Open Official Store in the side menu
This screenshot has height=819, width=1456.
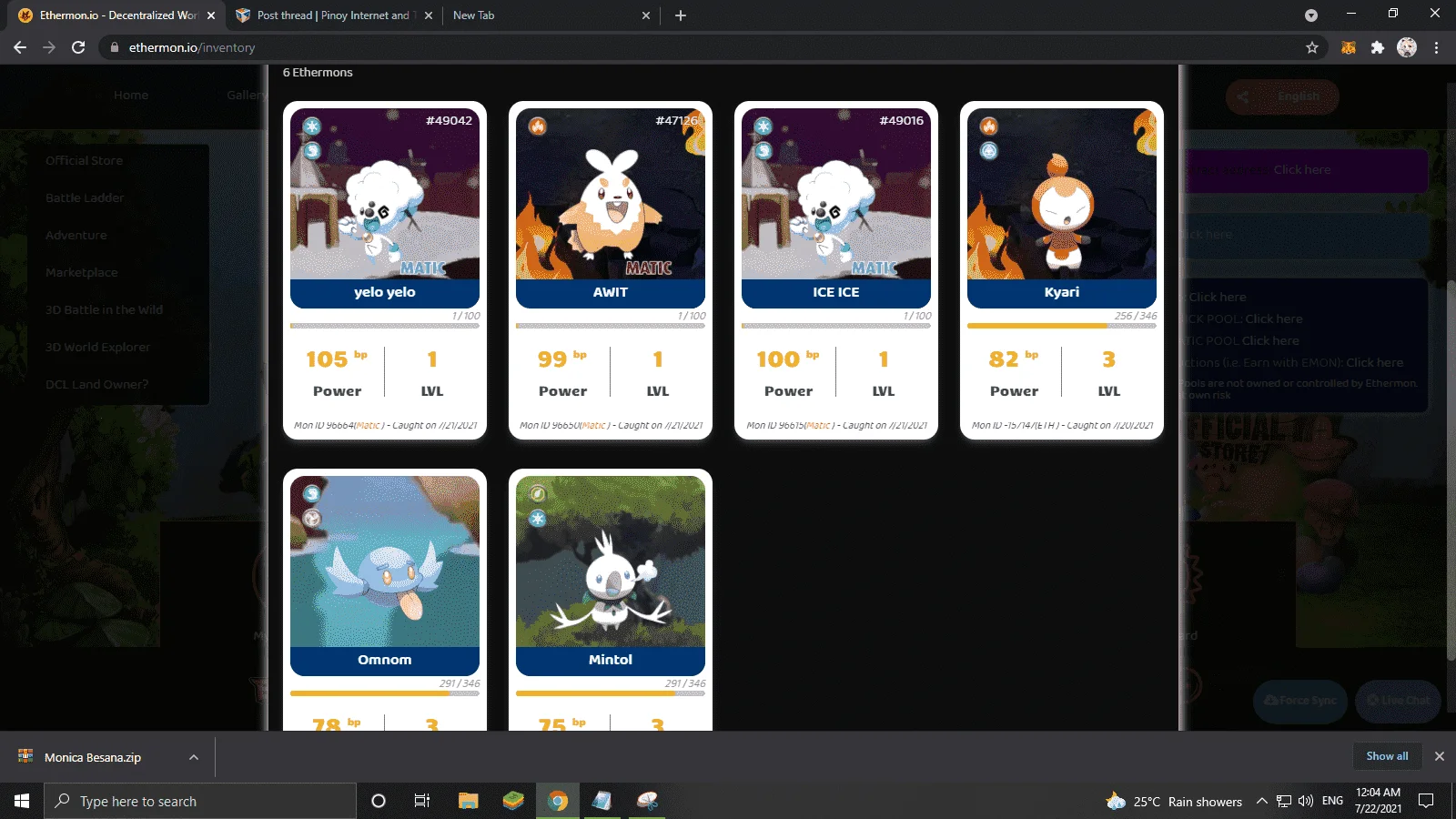[84, 160]
